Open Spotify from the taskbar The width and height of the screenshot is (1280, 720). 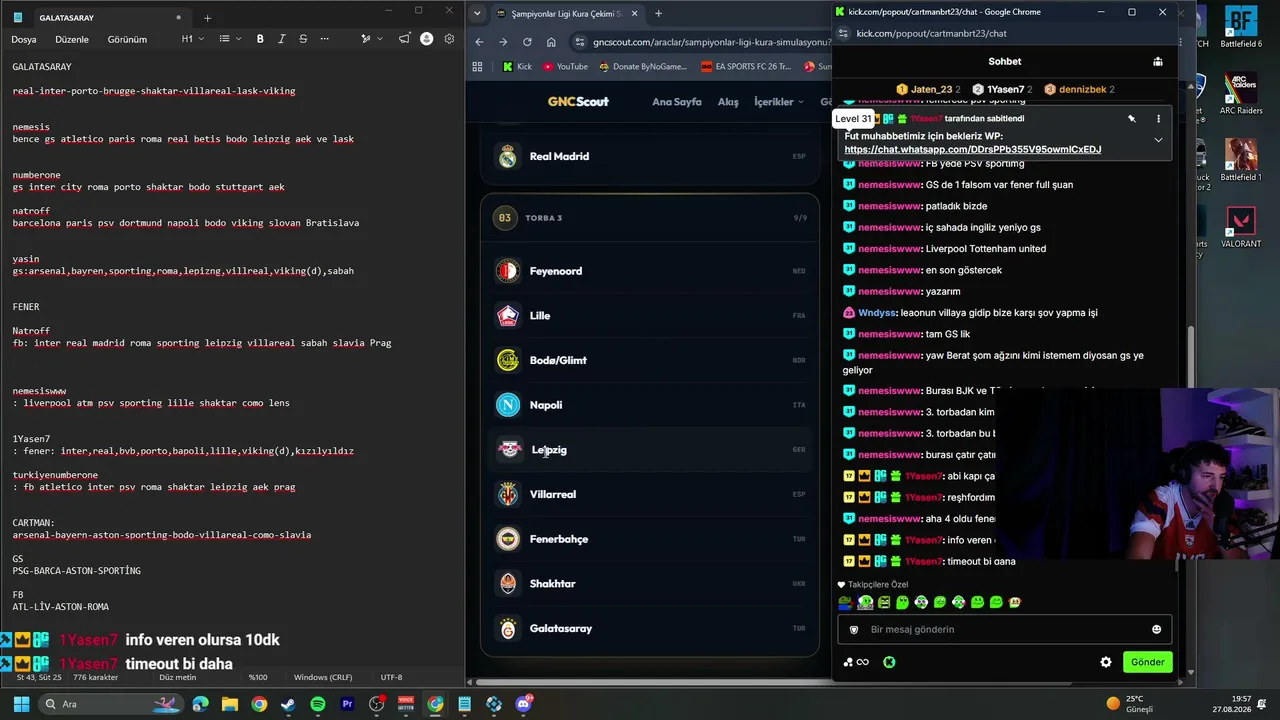click(x=318, y=704)
